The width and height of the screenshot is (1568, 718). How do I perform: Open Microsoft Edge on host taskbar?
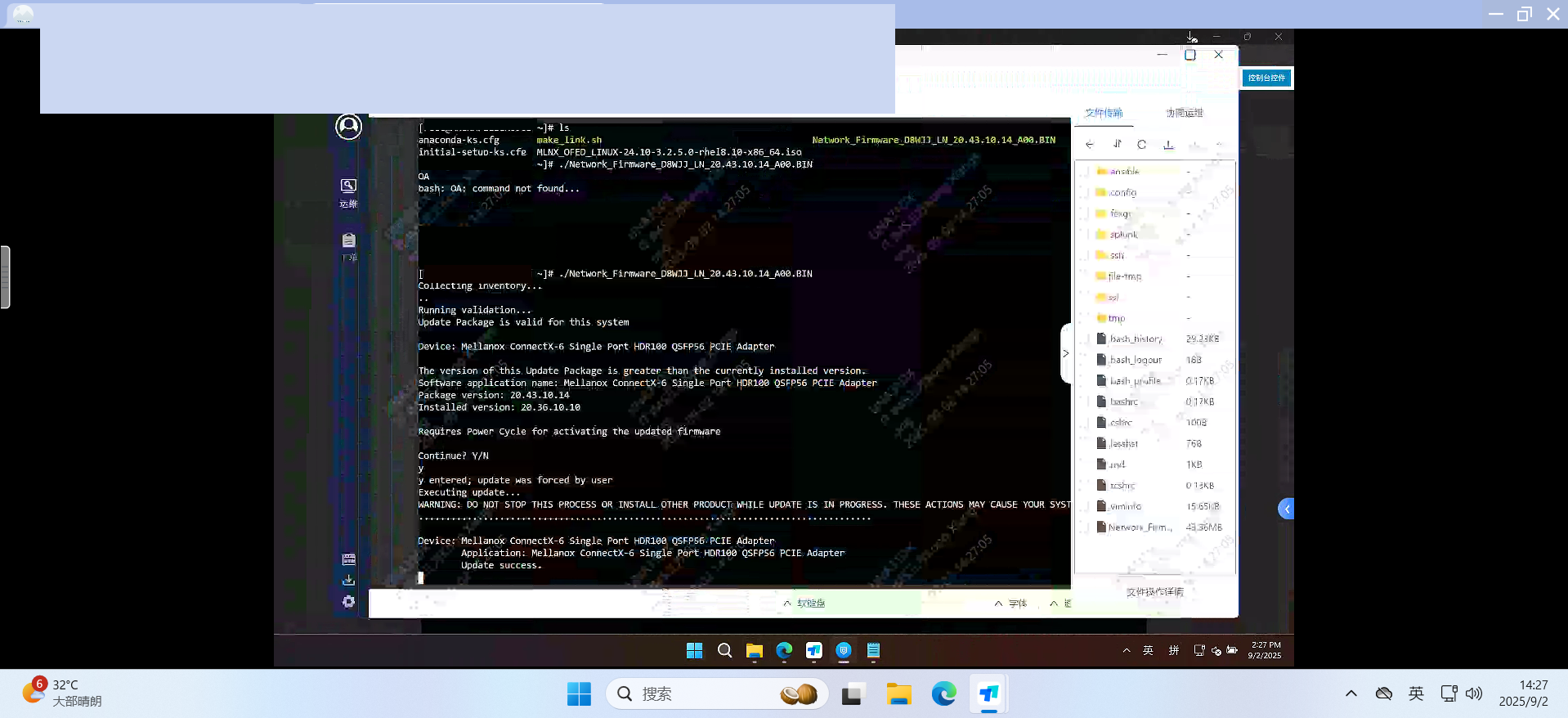[944, 694]
